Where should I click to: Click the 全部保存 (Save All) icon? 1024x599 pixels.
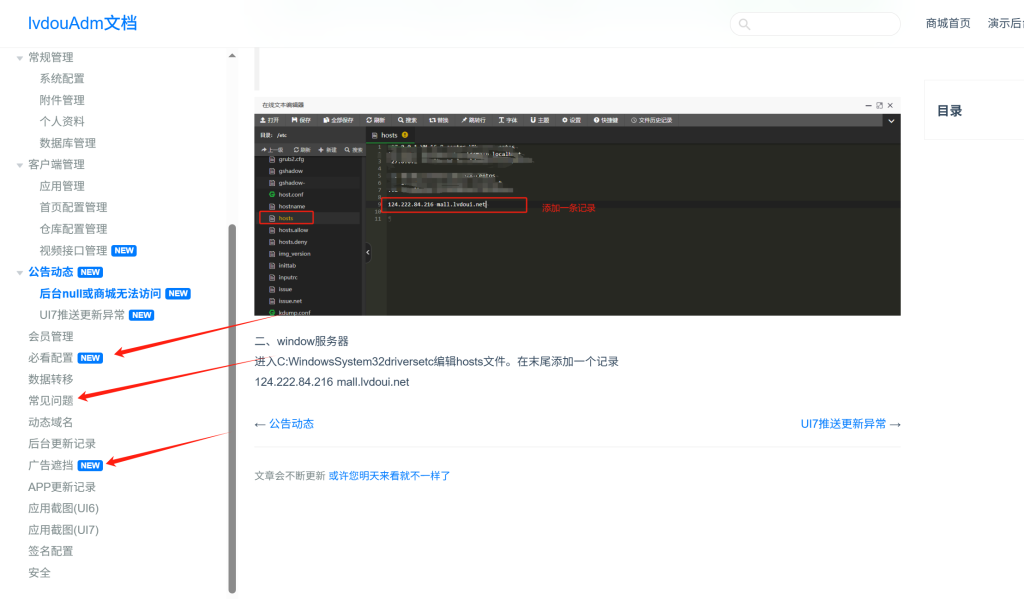coord(336,119)
